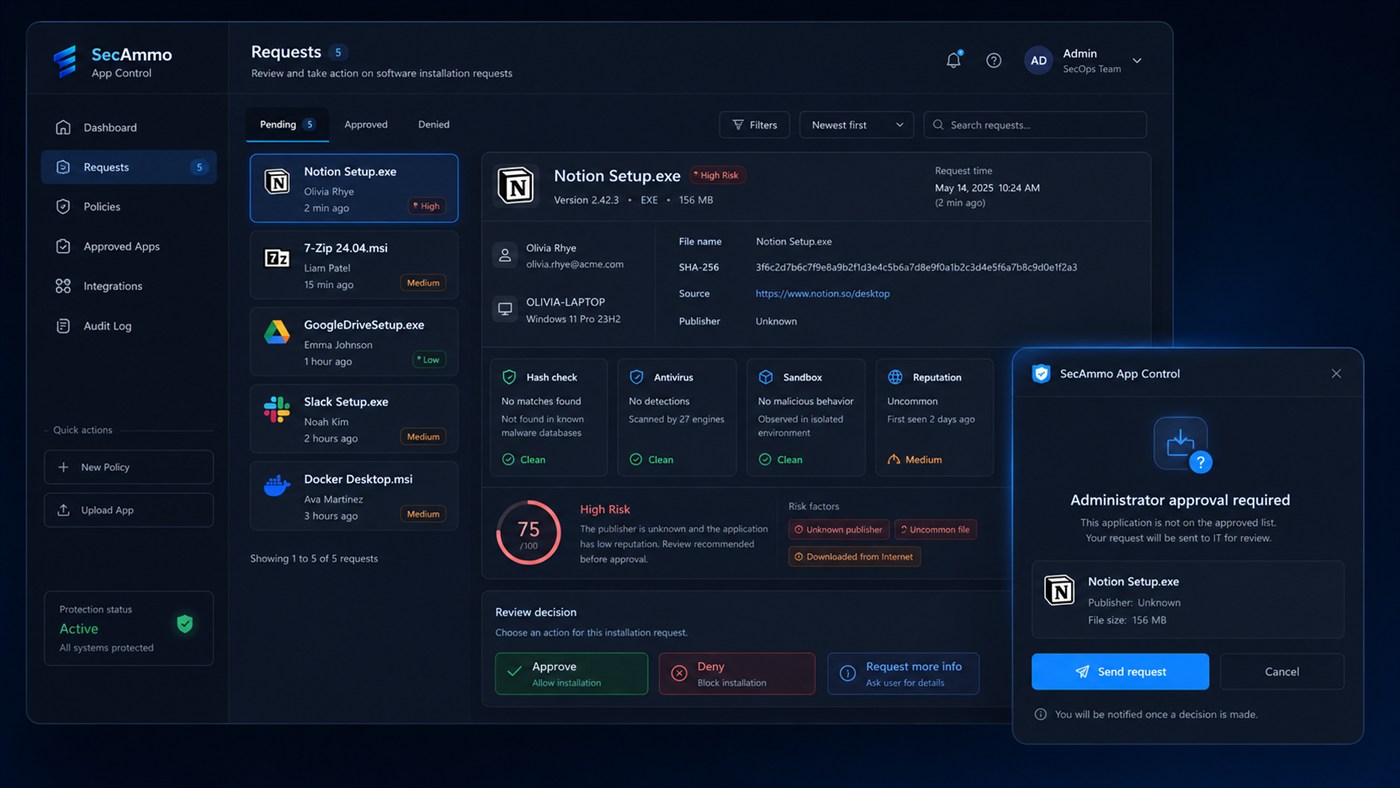The height and width of the screenshot is (788, 1400).
Task: Click the dialog's SecAmmo shield icon
Action: coord(1041,373)
